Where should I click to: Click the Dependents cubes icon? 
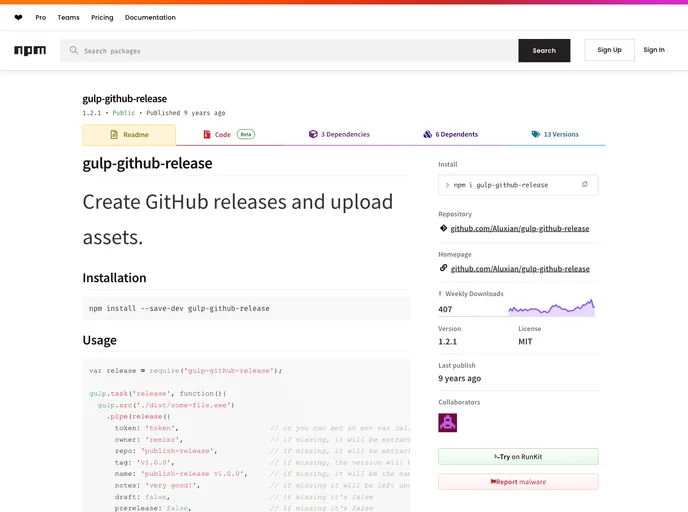(427, 134)
